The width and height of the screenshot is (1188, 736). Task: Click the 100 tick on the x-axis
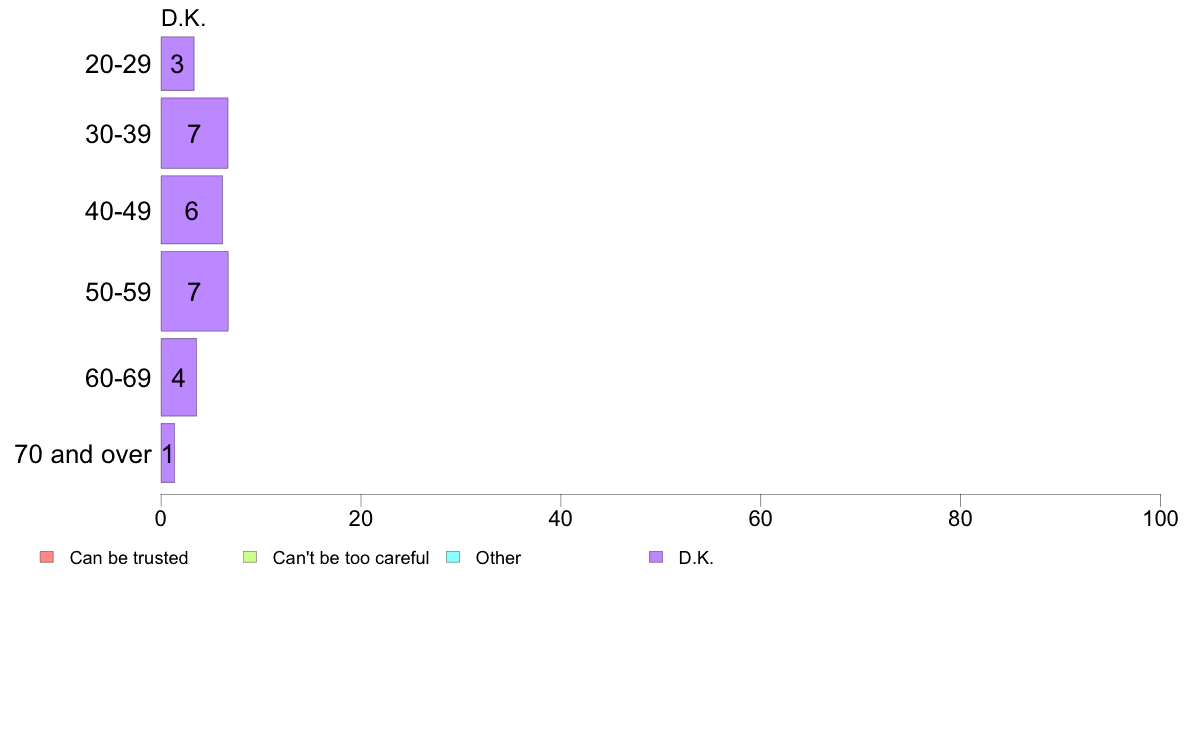1160,518
